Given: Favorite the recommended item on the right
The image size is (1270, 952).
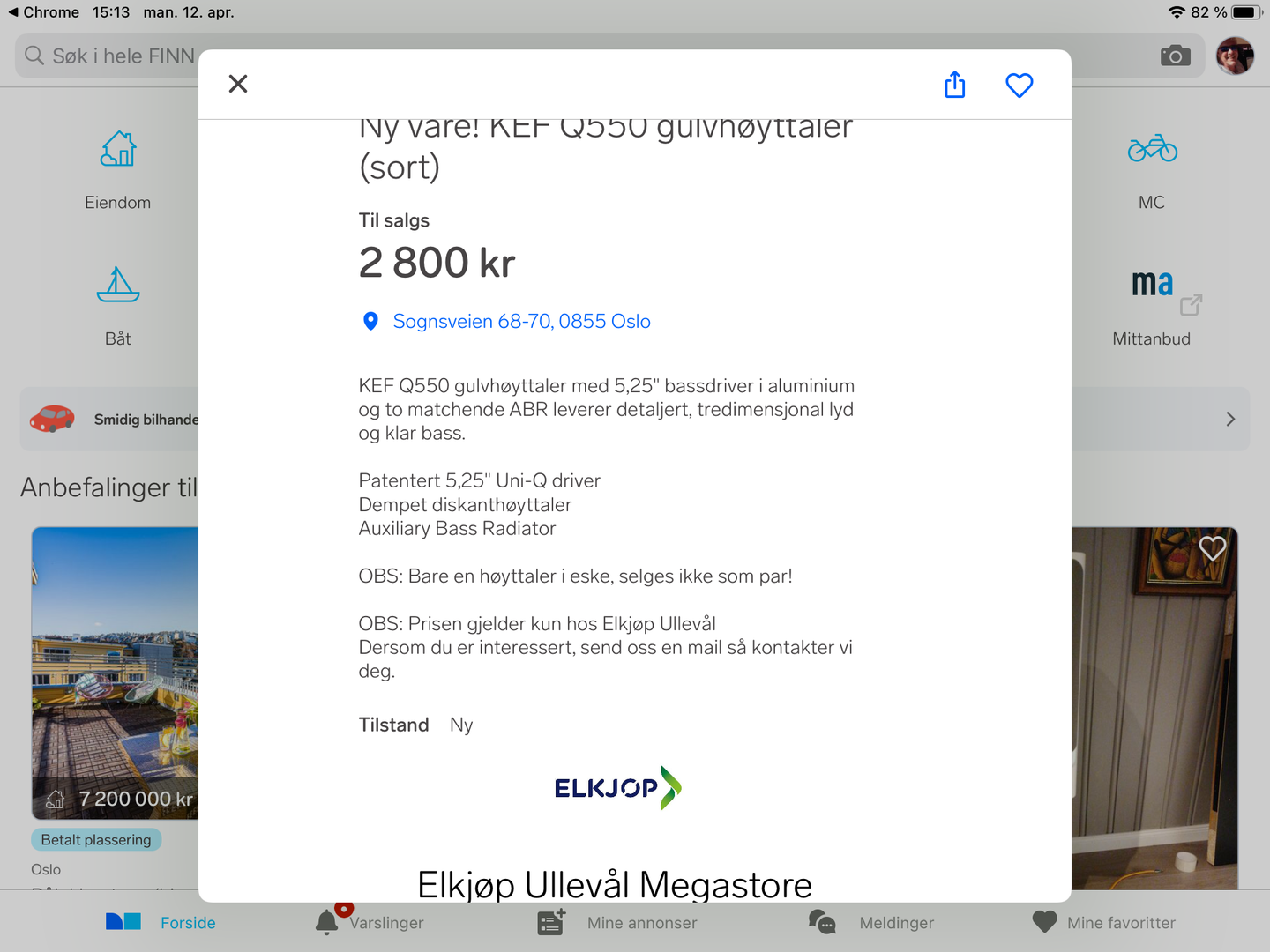Looking at the screenshot, I should click(x=1213, y=548).
